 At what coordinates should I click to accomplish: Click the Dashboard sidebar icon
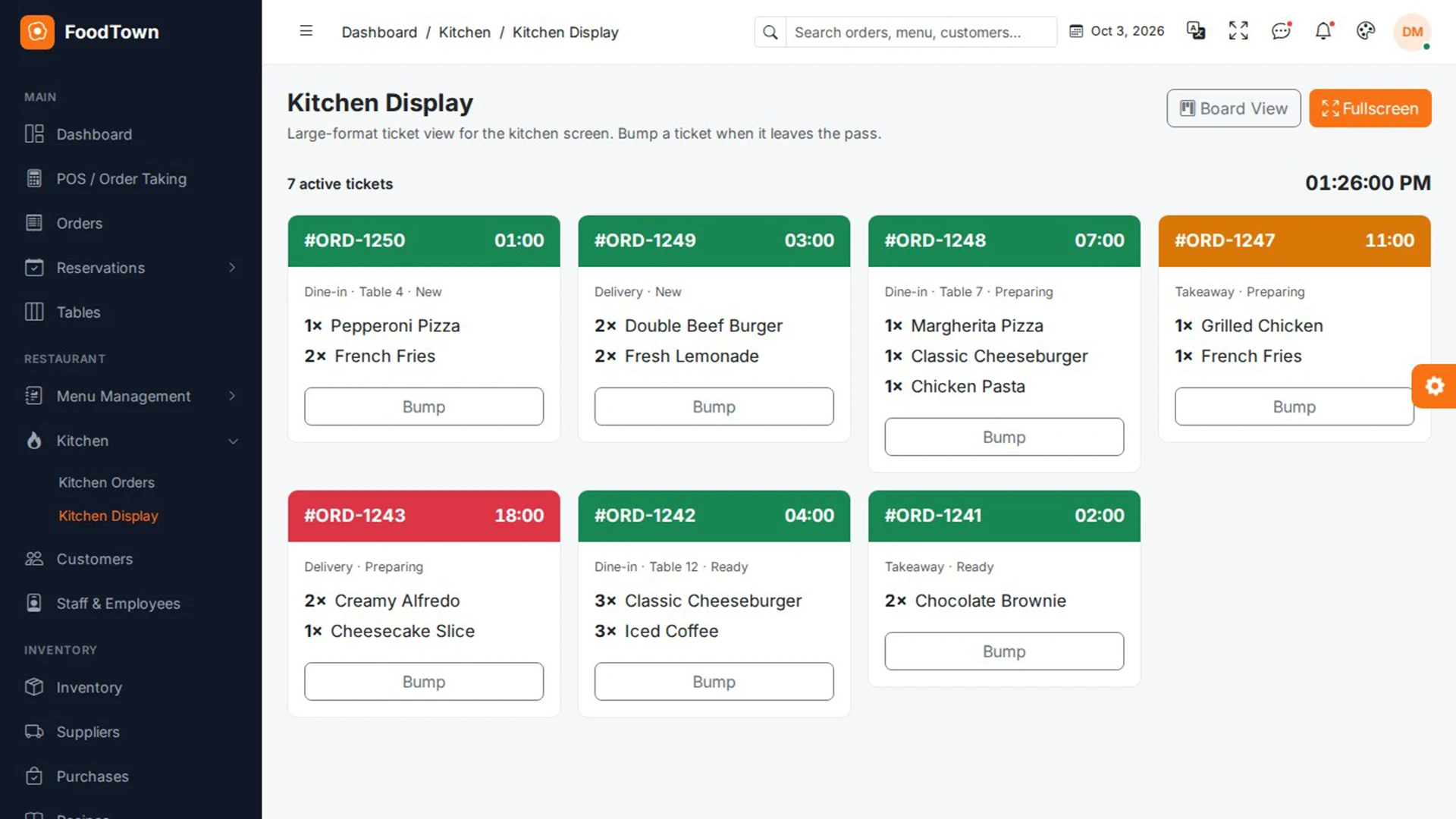(34, 134)
